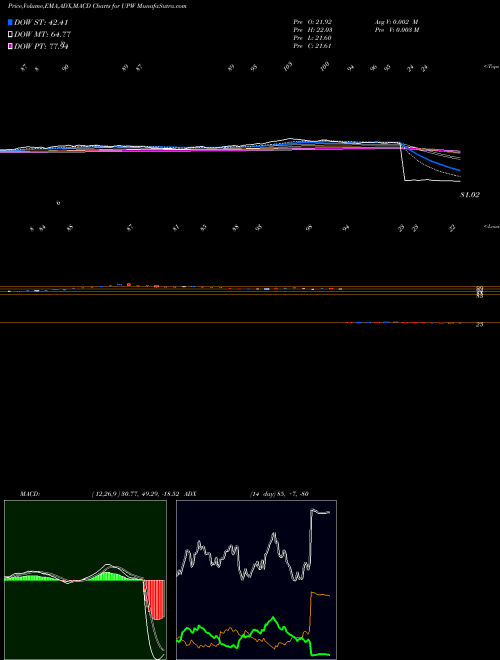Open the green MACD histogram chart panel
The width and height of the screenshot is (500, 660).
(x=85, y=580)
